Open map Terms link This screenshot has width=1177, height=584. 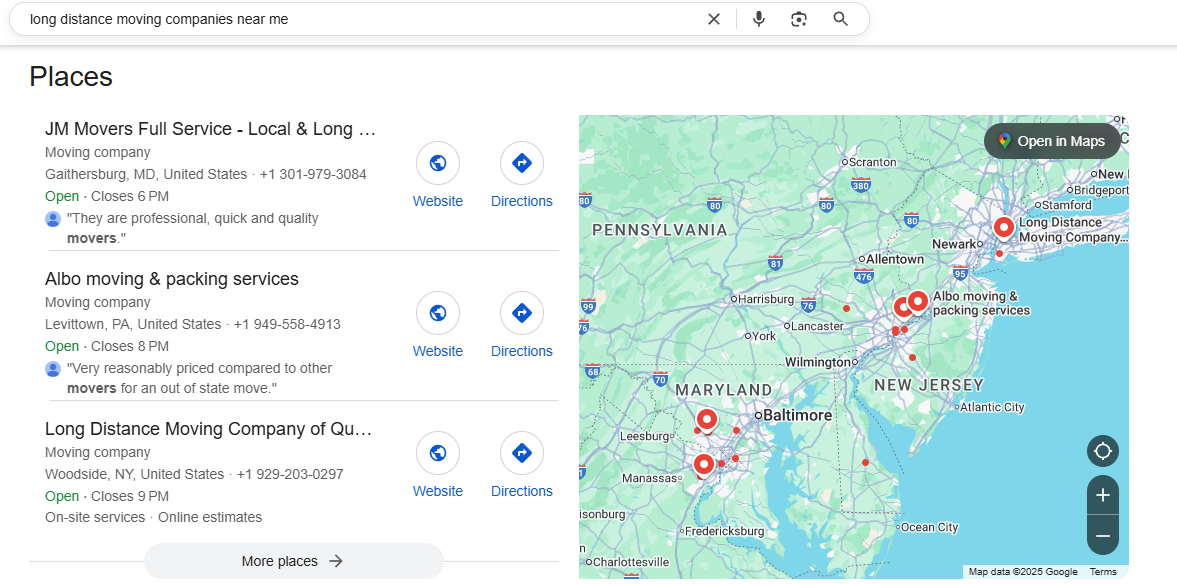(1103, 572)
